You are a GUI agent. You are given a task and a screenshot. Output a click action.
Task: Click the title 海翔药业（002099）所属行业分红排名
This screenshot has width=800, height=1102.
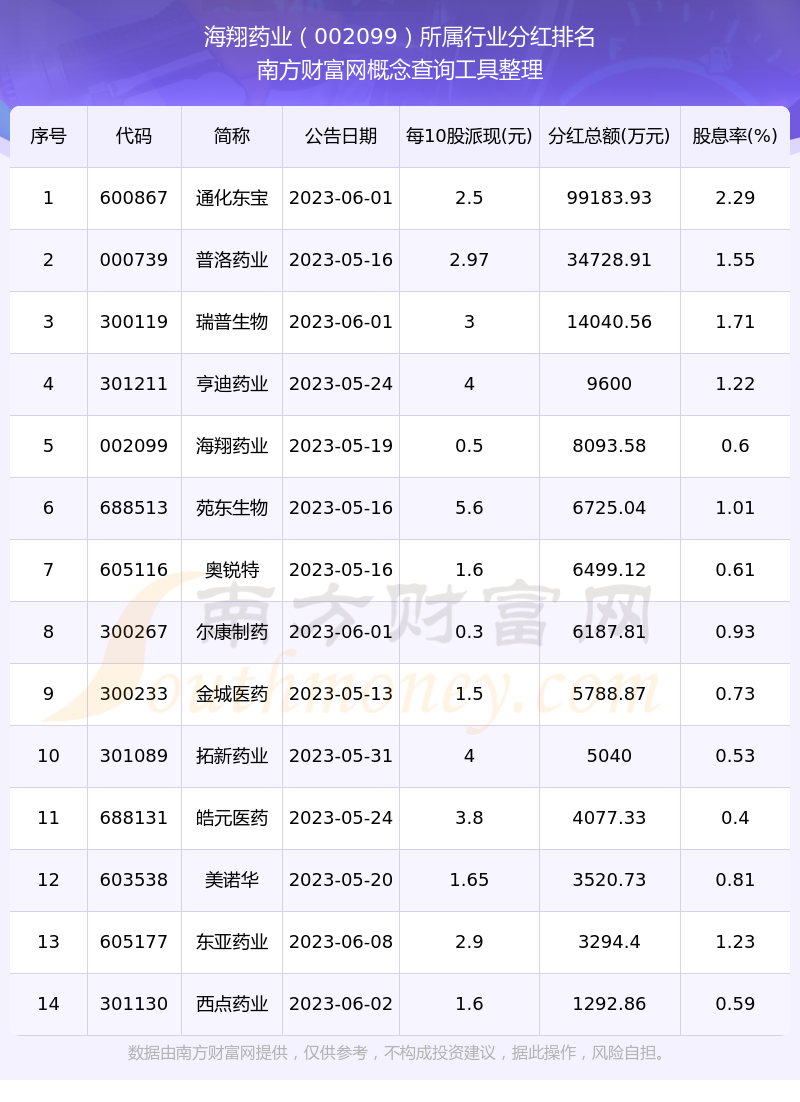pyautogui.click(x=400, y=37)
